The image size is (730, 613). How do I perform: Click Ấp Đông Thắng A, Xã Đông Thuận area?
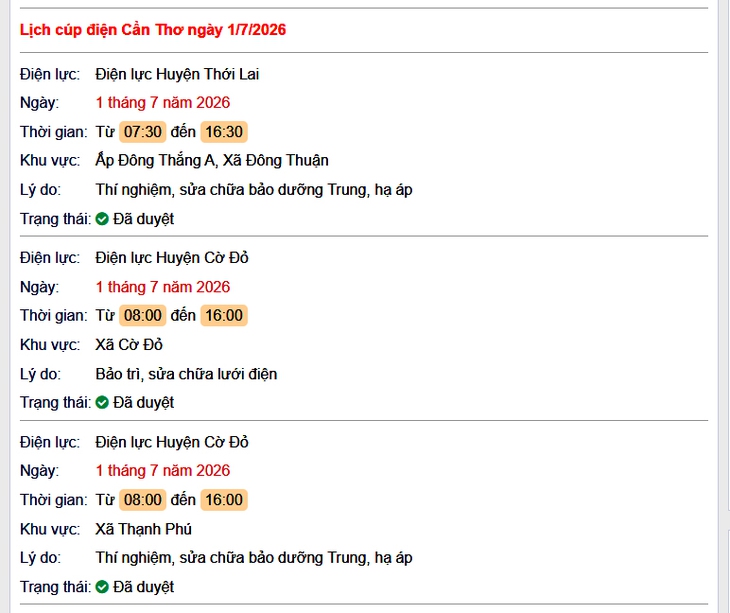(x=212, y=161)
